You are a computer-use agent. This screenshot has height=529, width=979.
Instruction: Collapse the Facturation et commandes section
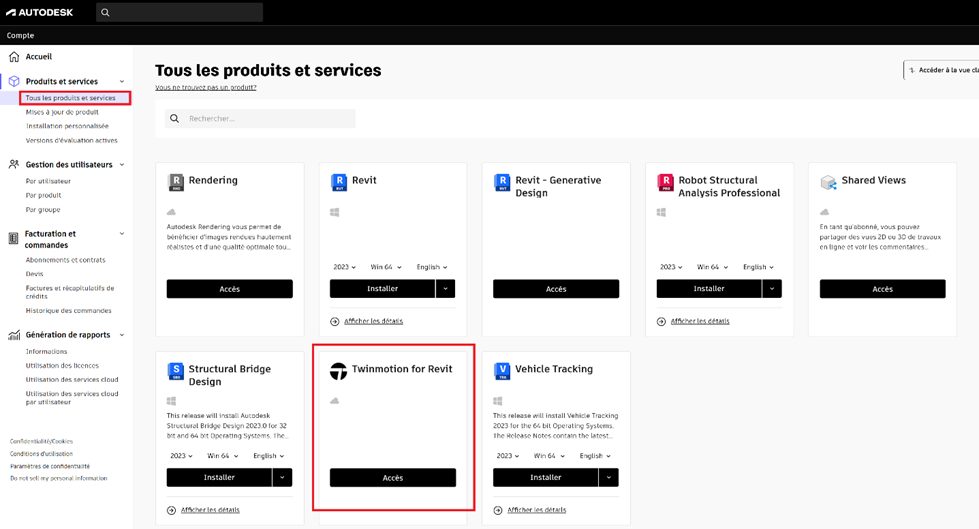point(122,234)
